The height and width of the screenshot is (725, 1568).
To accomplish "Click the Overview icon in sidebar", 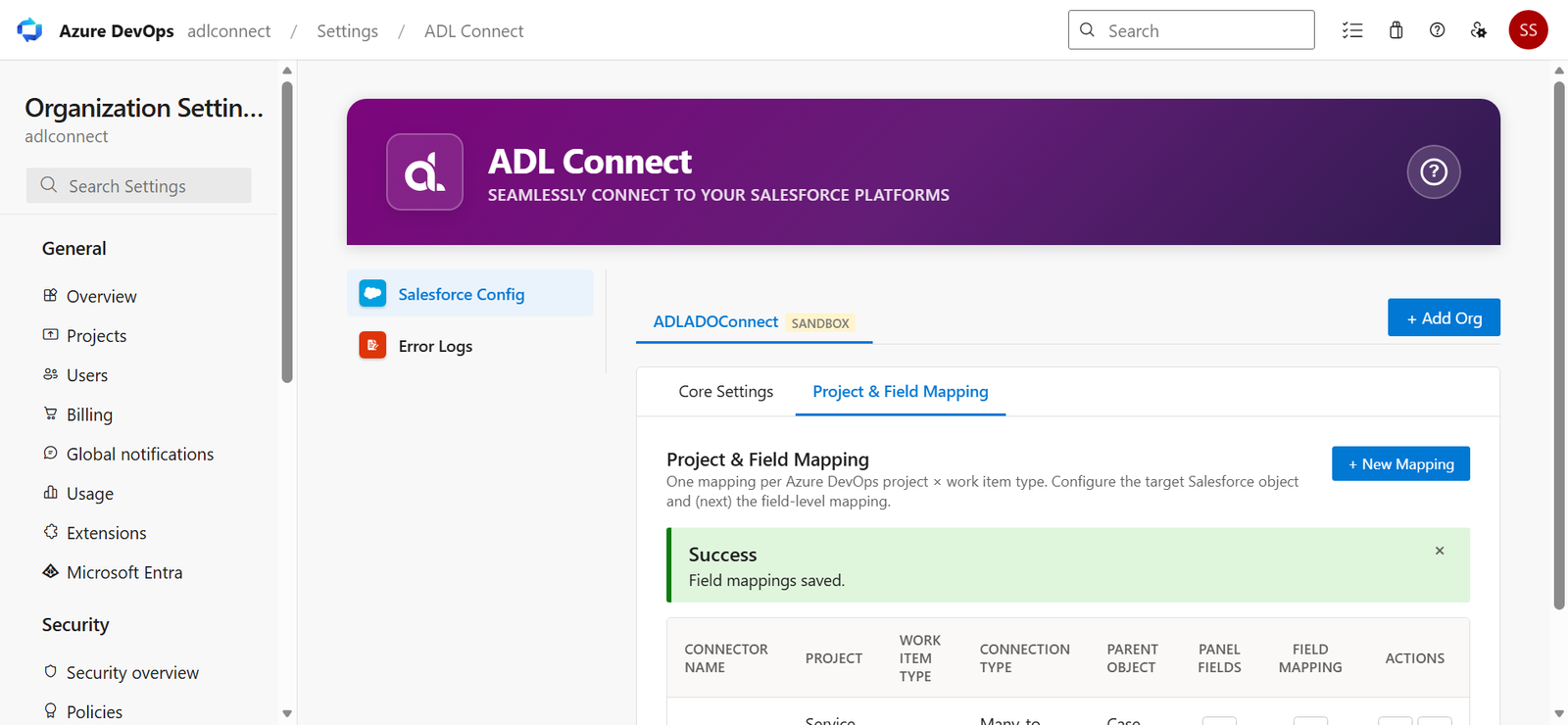I will (50, 295).
